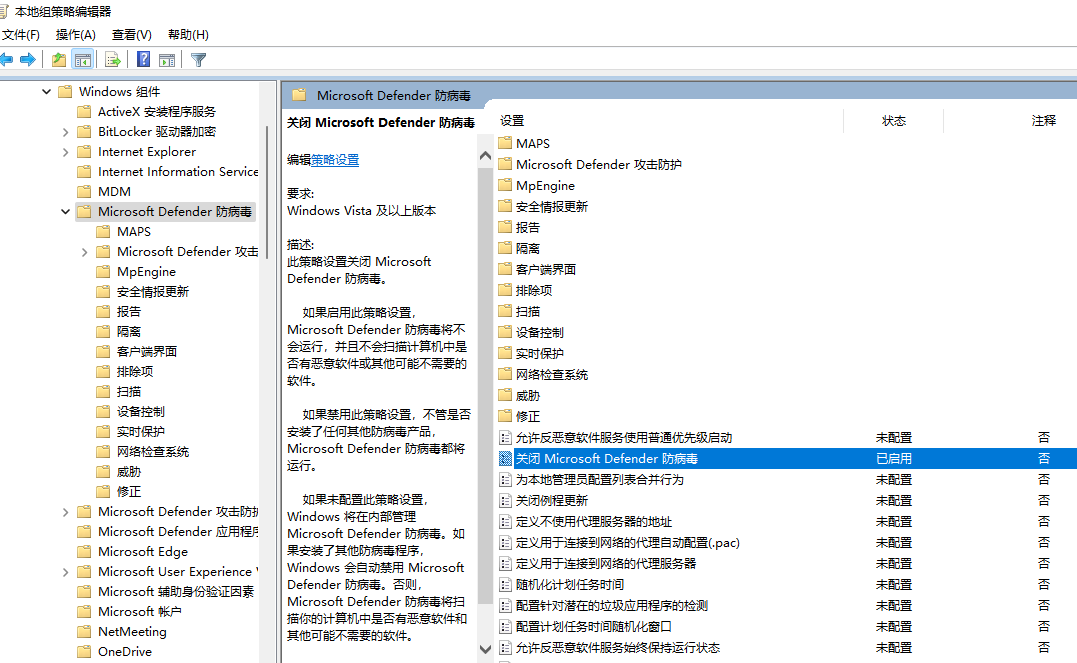Open the 文件(F) menu
Screen dimensions: 1077x663
click(21, 34)
